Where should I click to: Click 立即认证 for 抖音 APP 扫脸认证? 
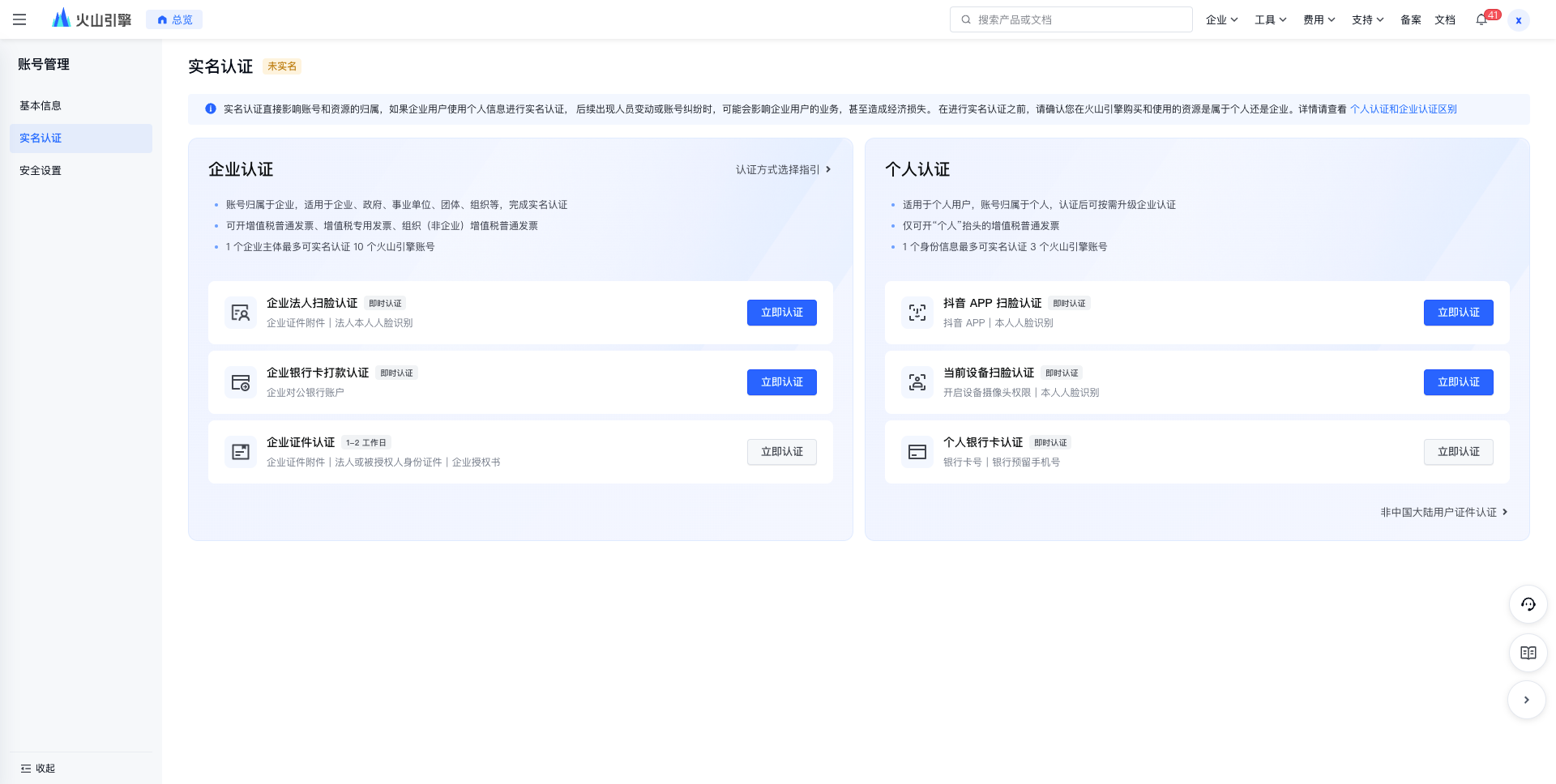click(x=1459, y=313)
